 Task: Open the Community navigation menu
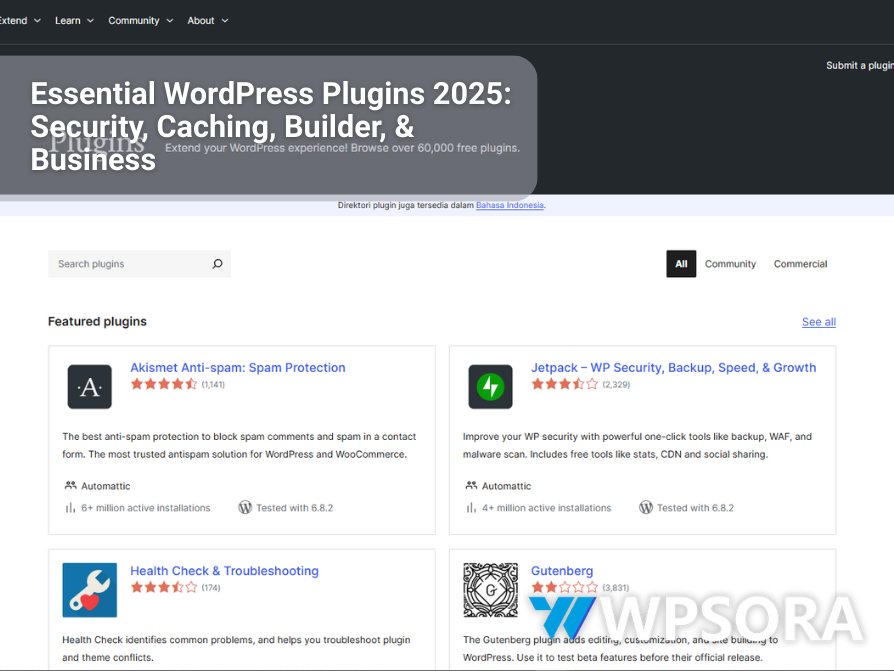click(x=134, y=21)
